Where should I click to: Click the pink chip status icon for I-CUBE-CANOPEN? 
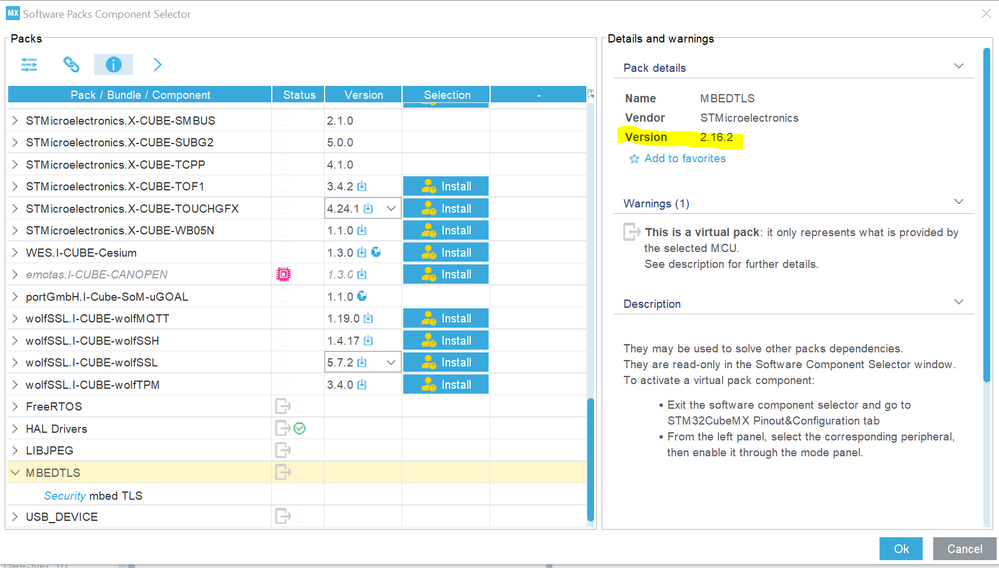click(x=284, y=274)
